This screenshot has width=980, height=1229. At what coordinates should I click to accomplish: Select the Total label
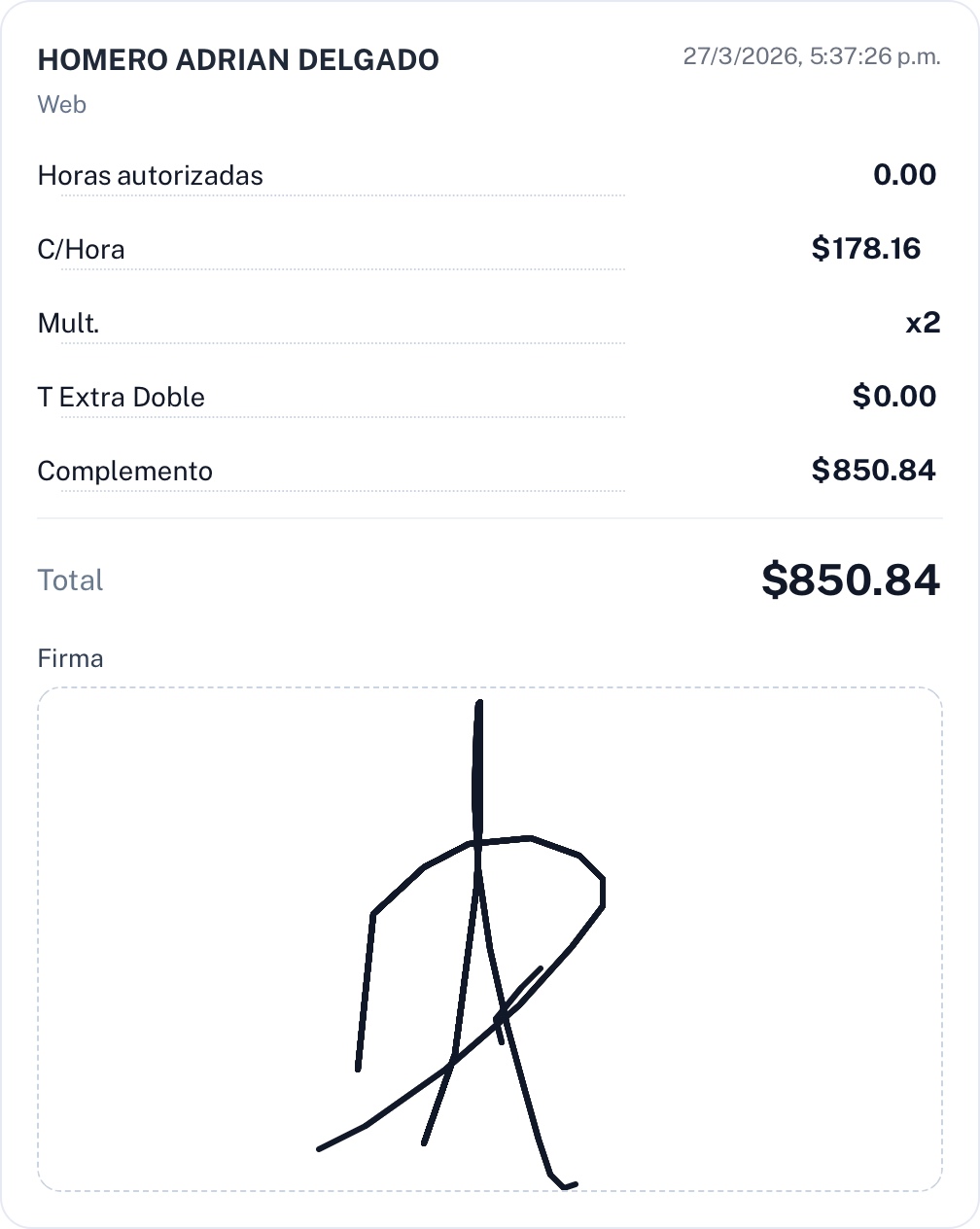(70, 580)
